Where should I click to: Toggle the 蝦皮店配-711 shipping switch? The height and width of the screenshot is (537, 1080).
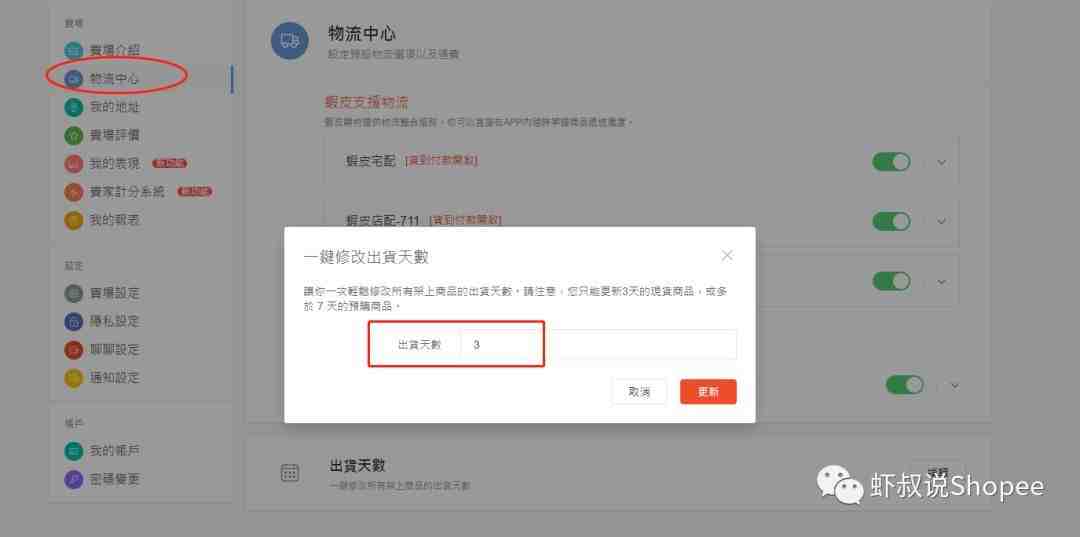point(891,222)
